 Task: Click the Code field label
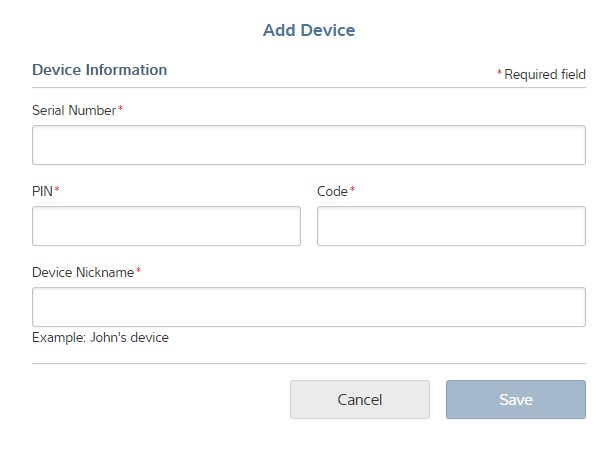332,191
